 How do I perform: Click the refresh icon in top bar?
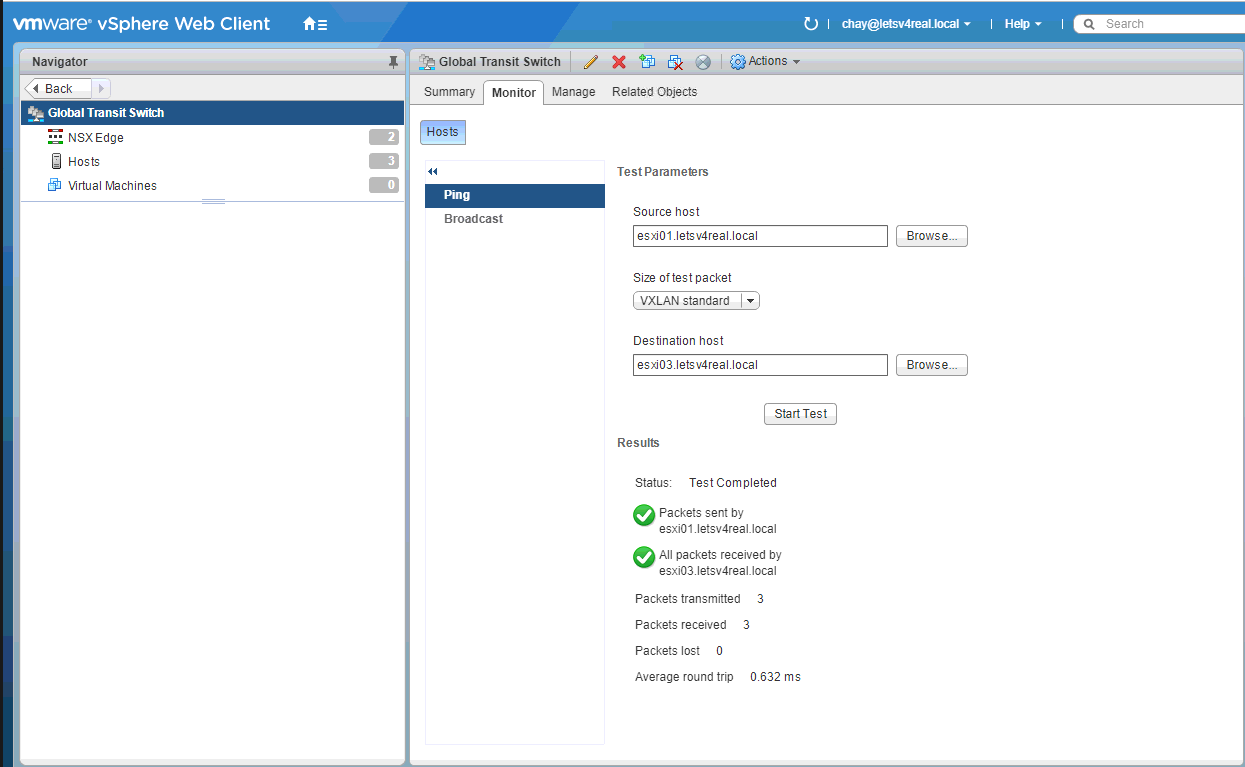[811, 24]
